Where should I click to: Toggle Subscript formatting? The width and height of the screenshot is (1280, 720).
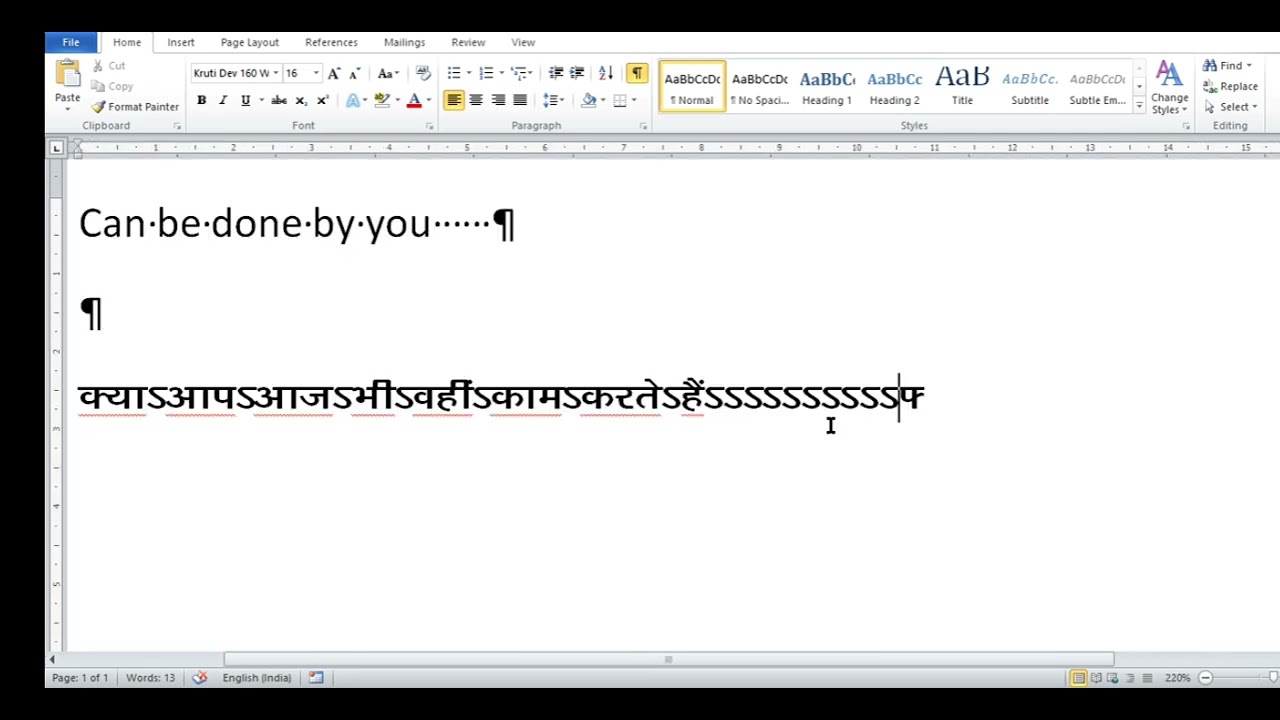(x=301, y=100)
